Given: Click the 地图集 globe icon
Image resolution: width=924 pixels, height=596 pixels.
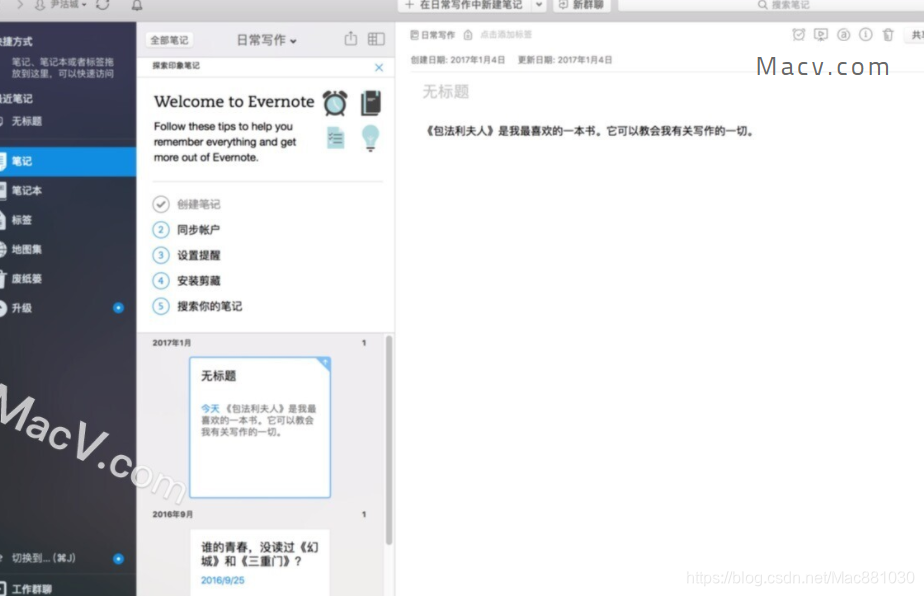Looking at the screenshot, I should coord(2,249).
